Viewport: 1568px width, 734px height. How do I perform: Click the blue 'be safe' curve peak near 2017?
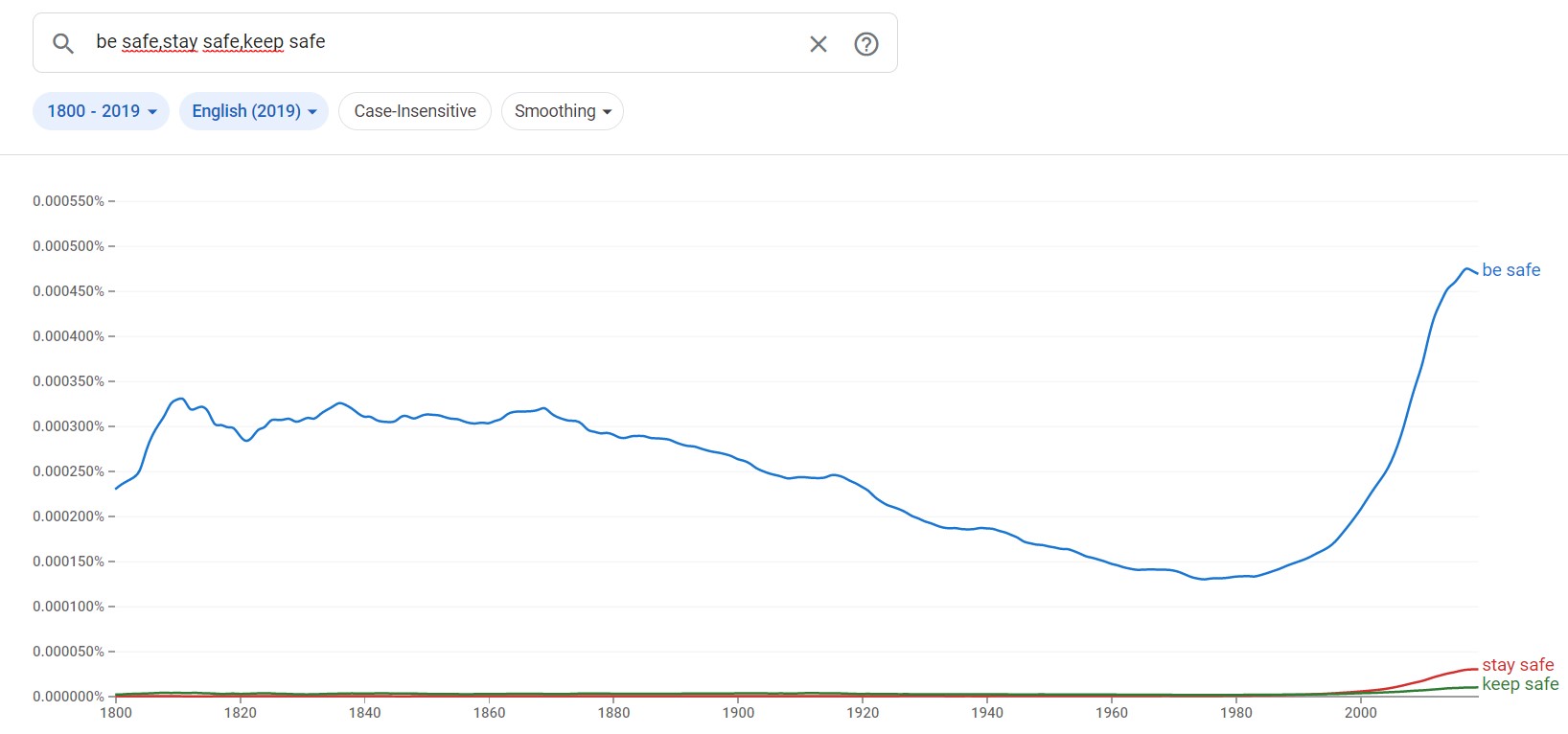click(1467, 269)
